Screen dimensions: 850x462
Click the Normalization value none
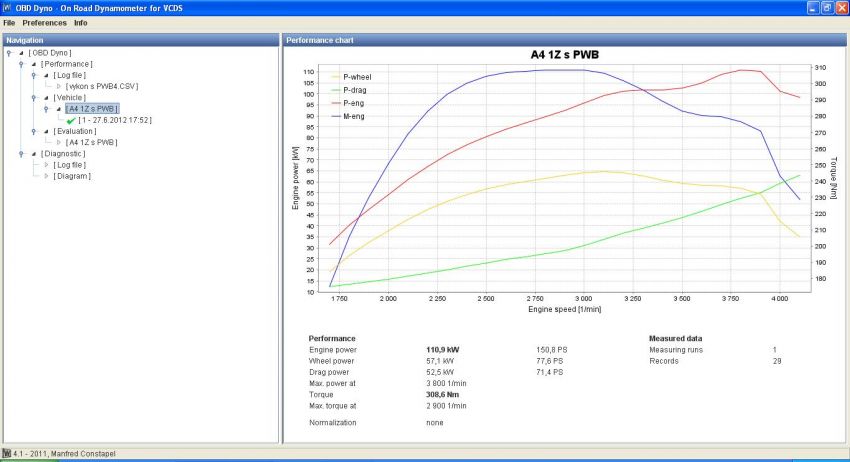435,422
